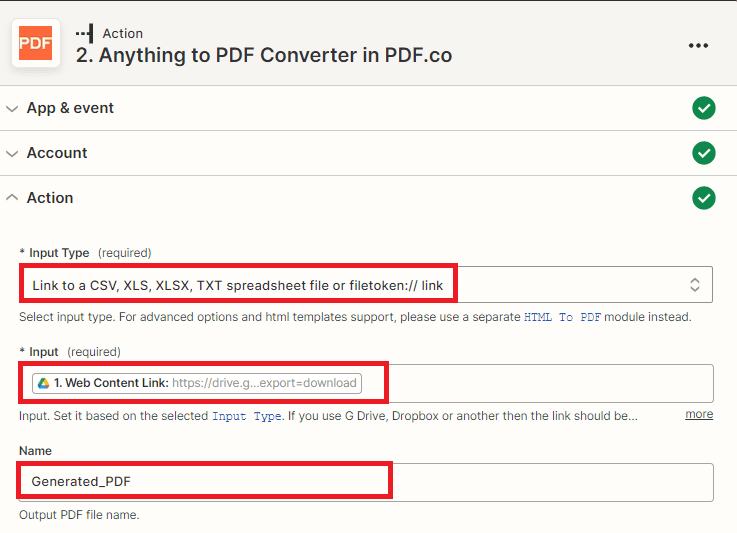This screenshot has width=737, height=533.
Task: Click the Web Content Link data pill
Action: [x=197, y=383]
